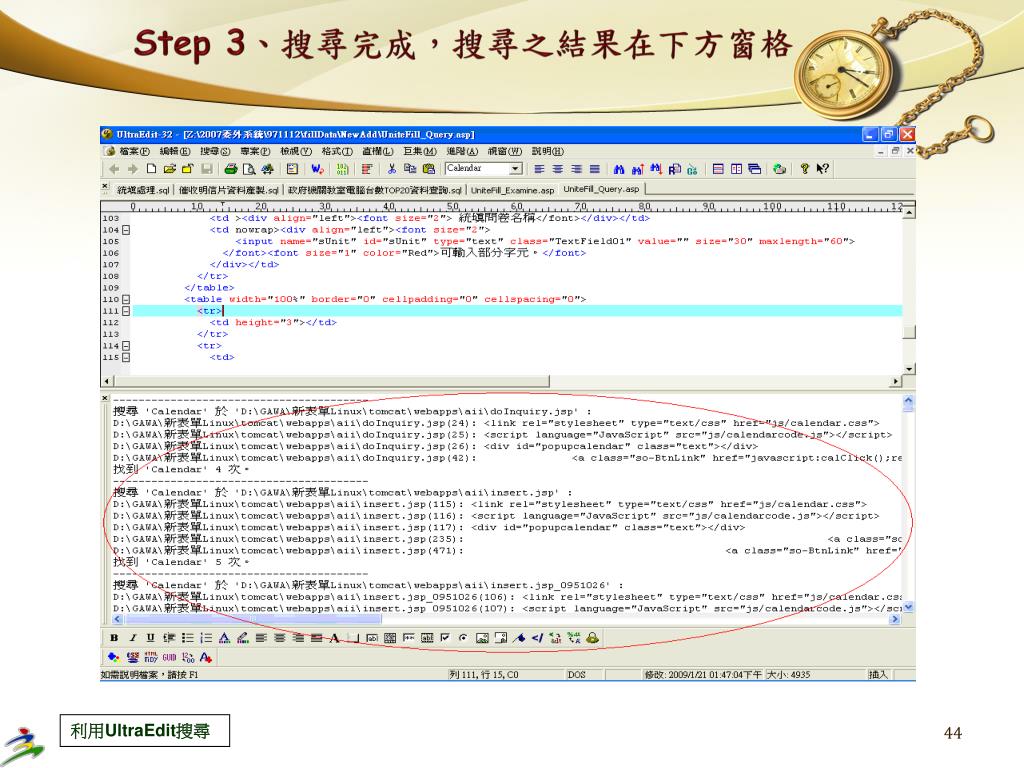Click the New File icon

pyautogui.click(x=152, y=168)
